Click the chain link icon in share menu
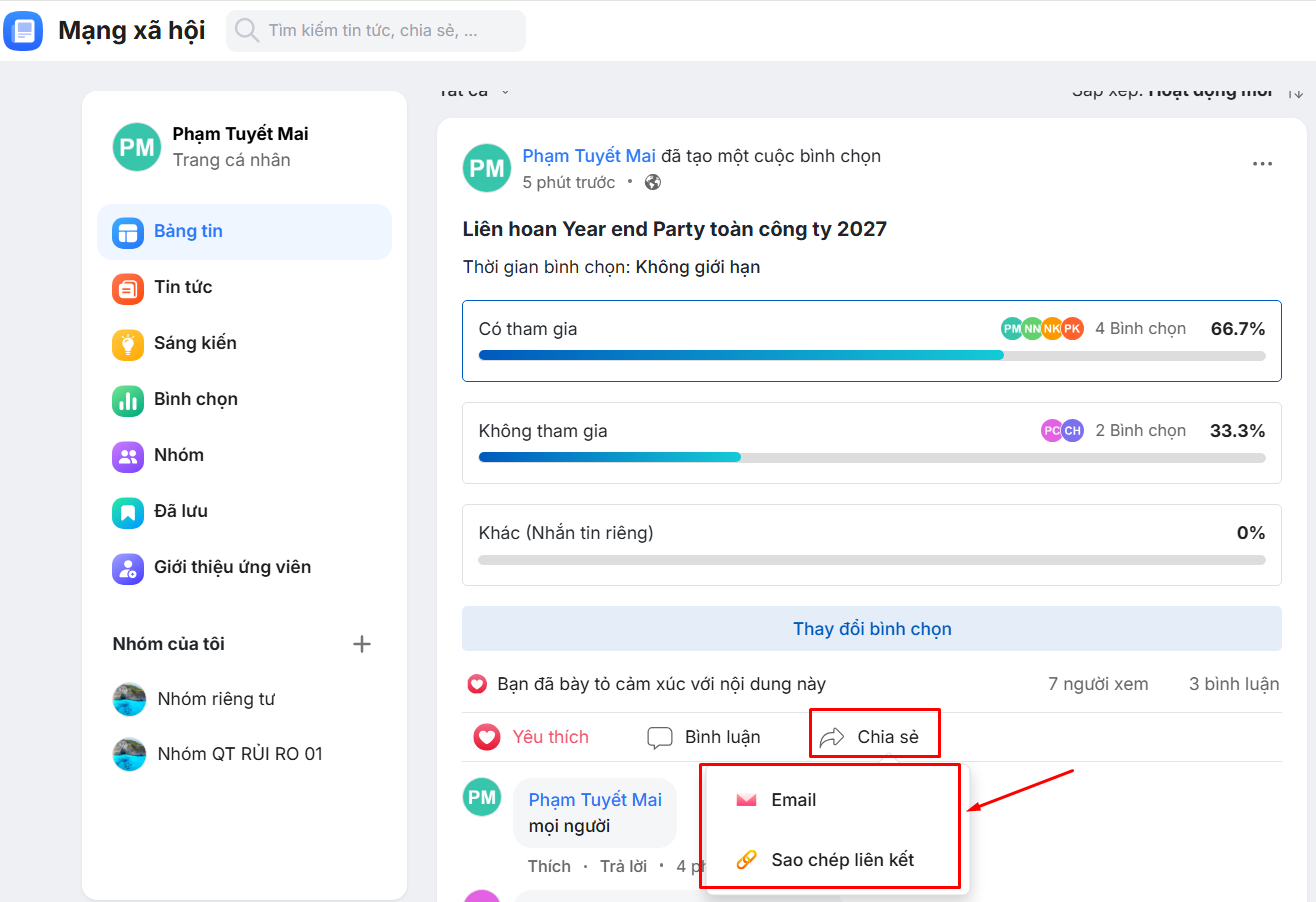 click(746, 860)
